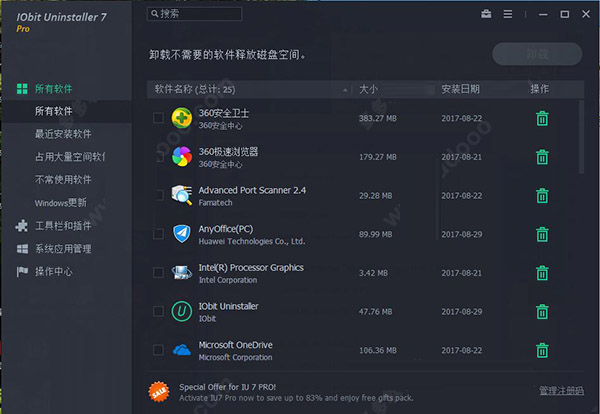
Task: Open Windows更新 section
Action: click(x=60, y=202)
